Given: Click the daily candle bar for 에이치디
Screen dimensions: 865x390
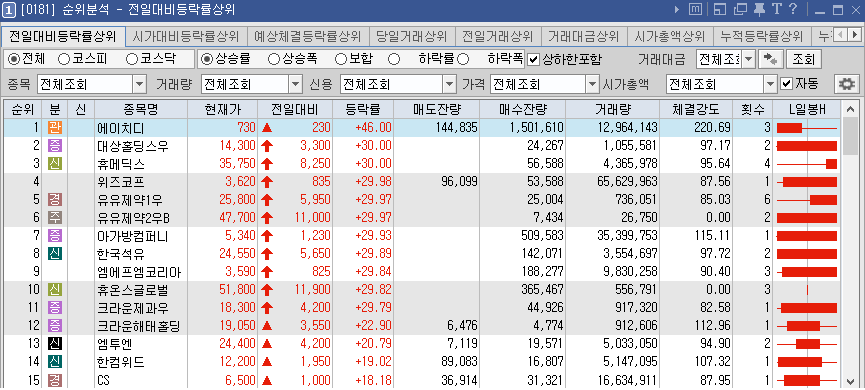Looking at the screenshot, I should click(x=807, y=128).
